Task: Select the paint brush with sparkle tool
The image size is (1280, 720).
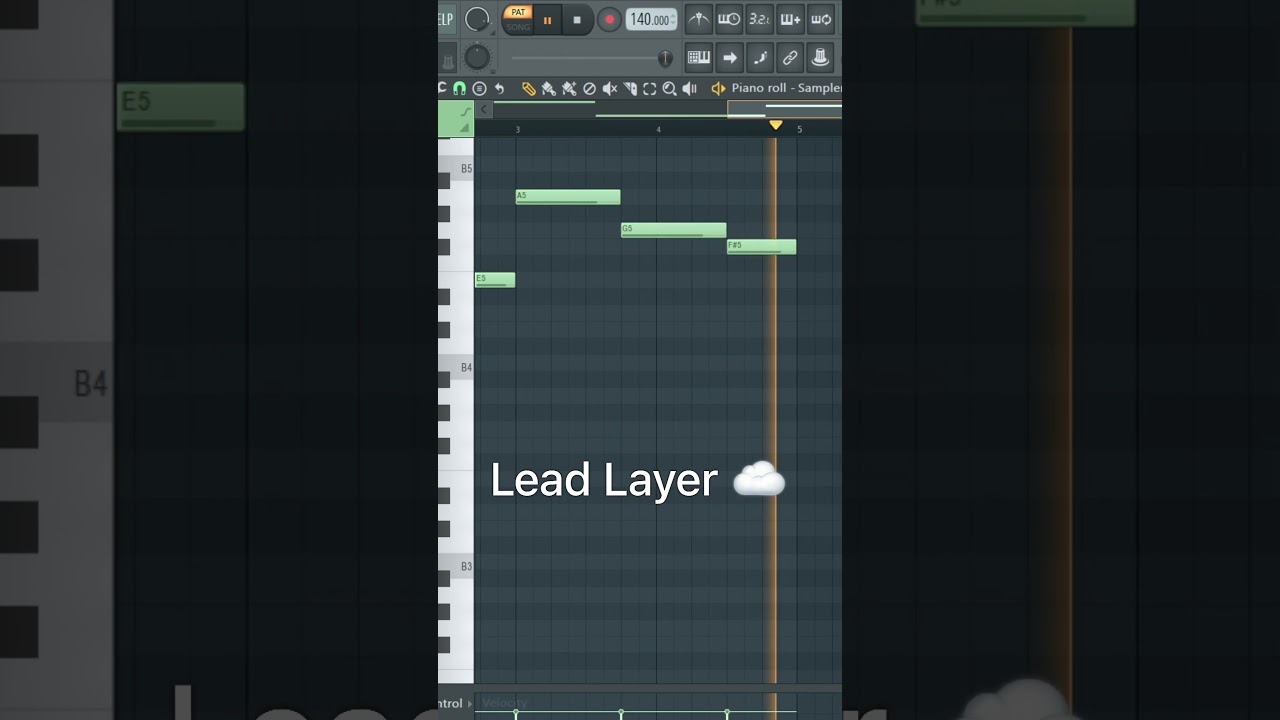Action: click(569, 88)
